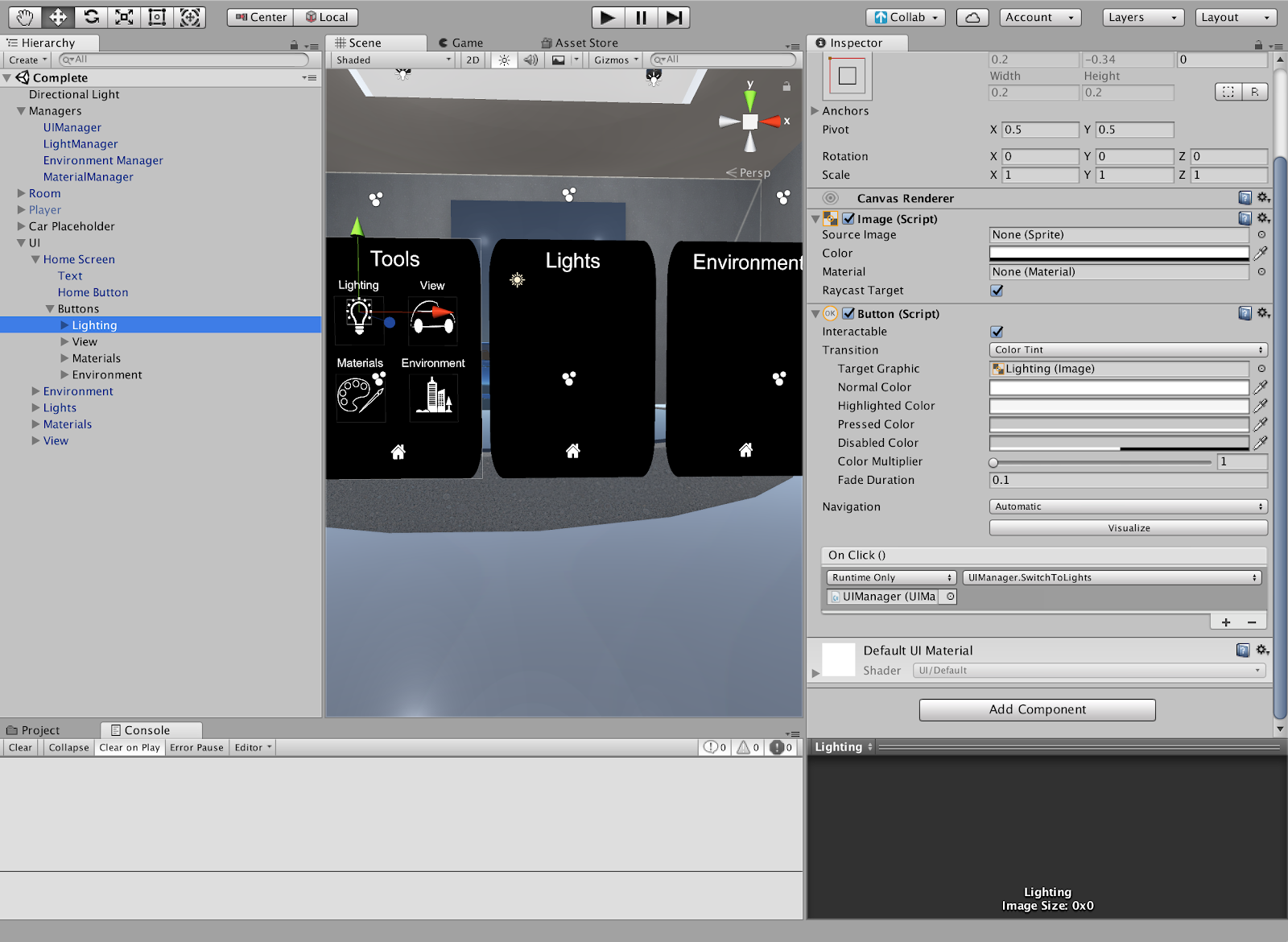Select the Move tool
The height and width of the screenshot is (942, 1288).
(58, 17)
